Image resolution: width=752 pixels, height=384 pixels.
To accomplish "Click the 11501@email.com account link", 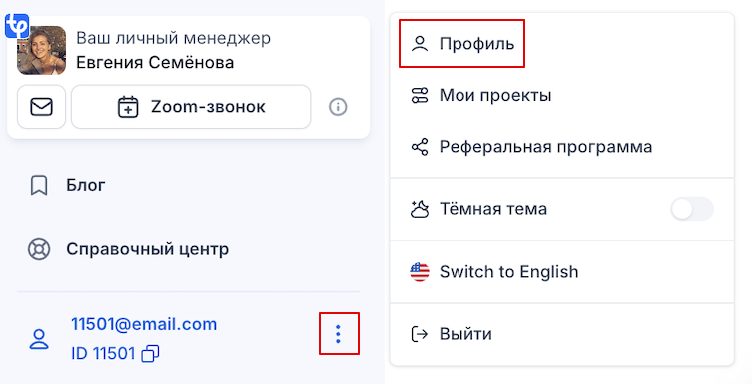I will tap(144, 324).
